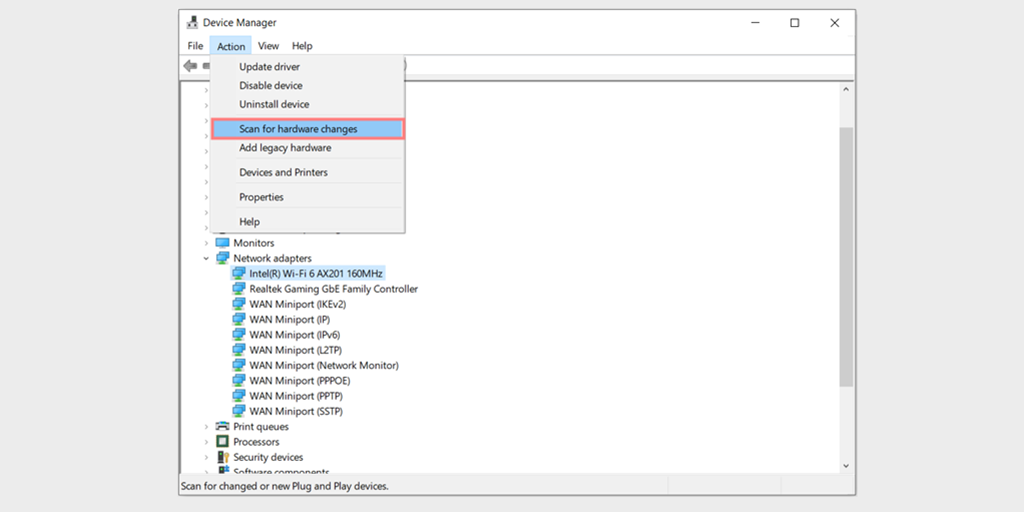Expand the Monitors tree node
Screen dimensions: 1024x512
(x=206, y=243)
